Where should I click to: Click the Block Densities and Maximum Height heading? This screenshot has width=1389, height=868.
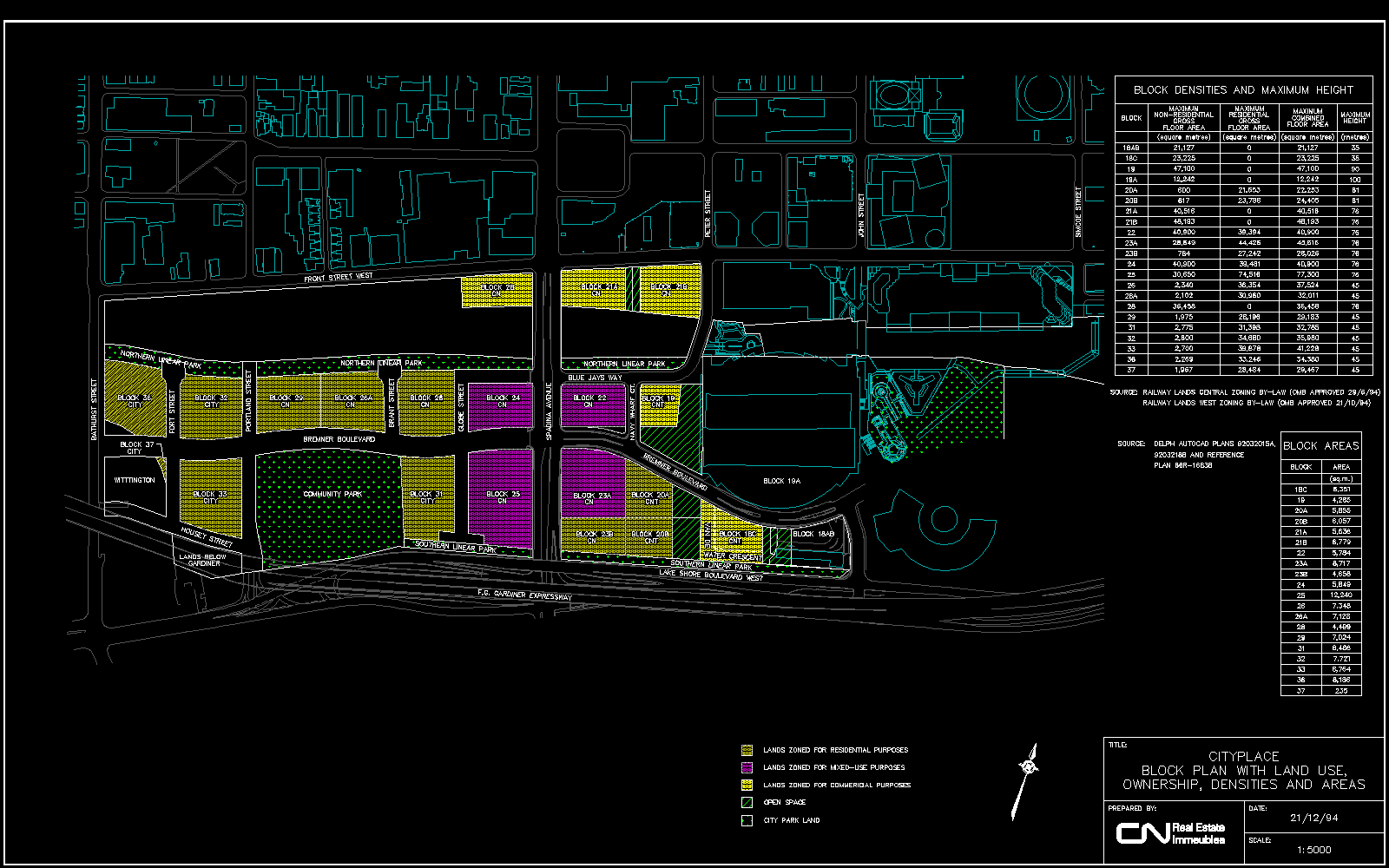tap(1243, 89)
